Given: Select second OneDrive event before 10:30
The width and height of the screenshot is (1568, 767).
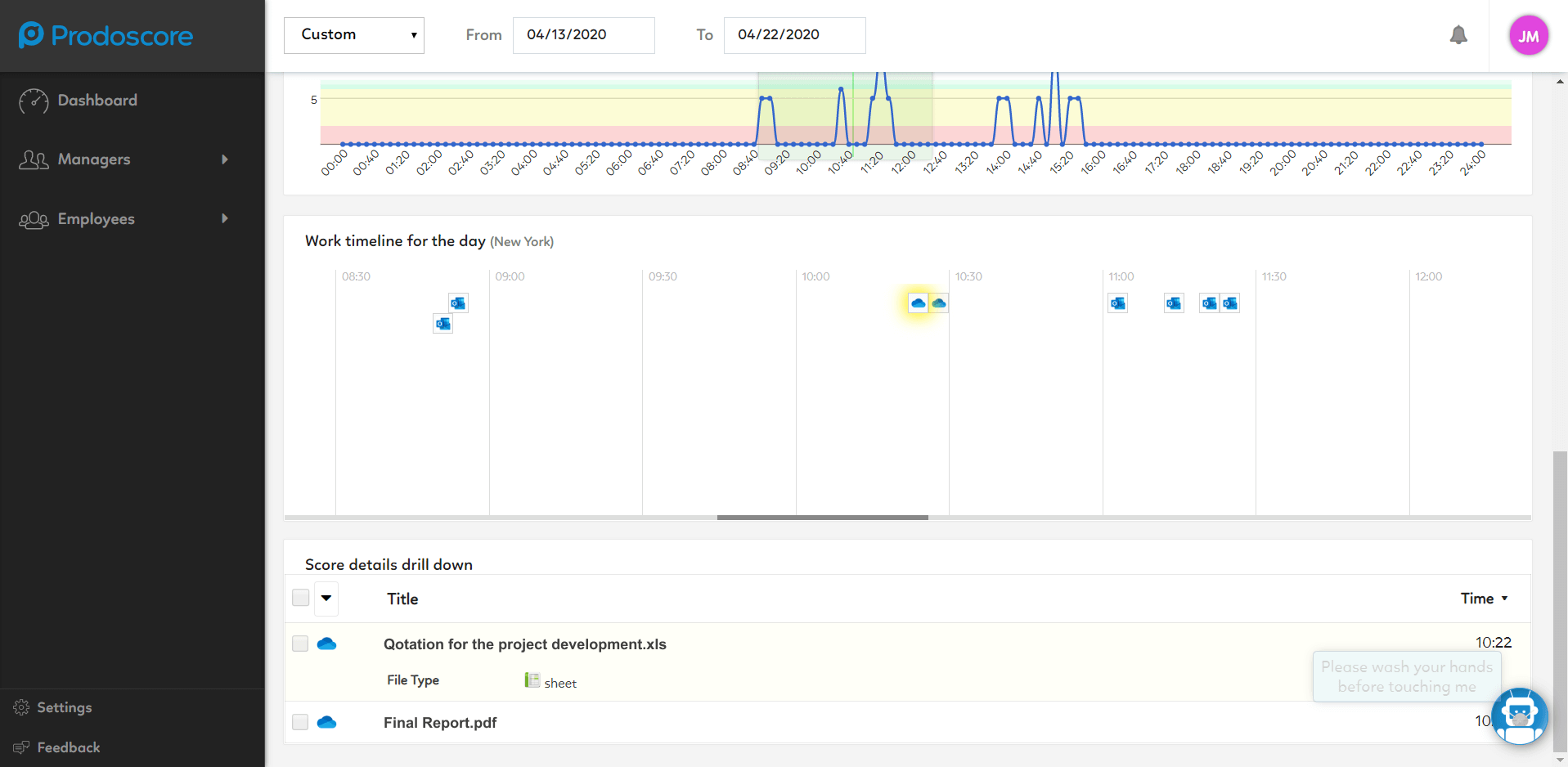Looking at the screenshot, I should click(x=939, y=303).
